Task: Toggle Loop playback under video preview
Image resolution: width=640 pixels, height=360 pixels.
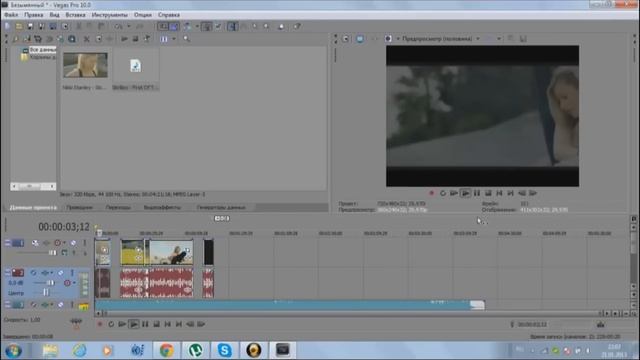Action: (x=442, y=193)
